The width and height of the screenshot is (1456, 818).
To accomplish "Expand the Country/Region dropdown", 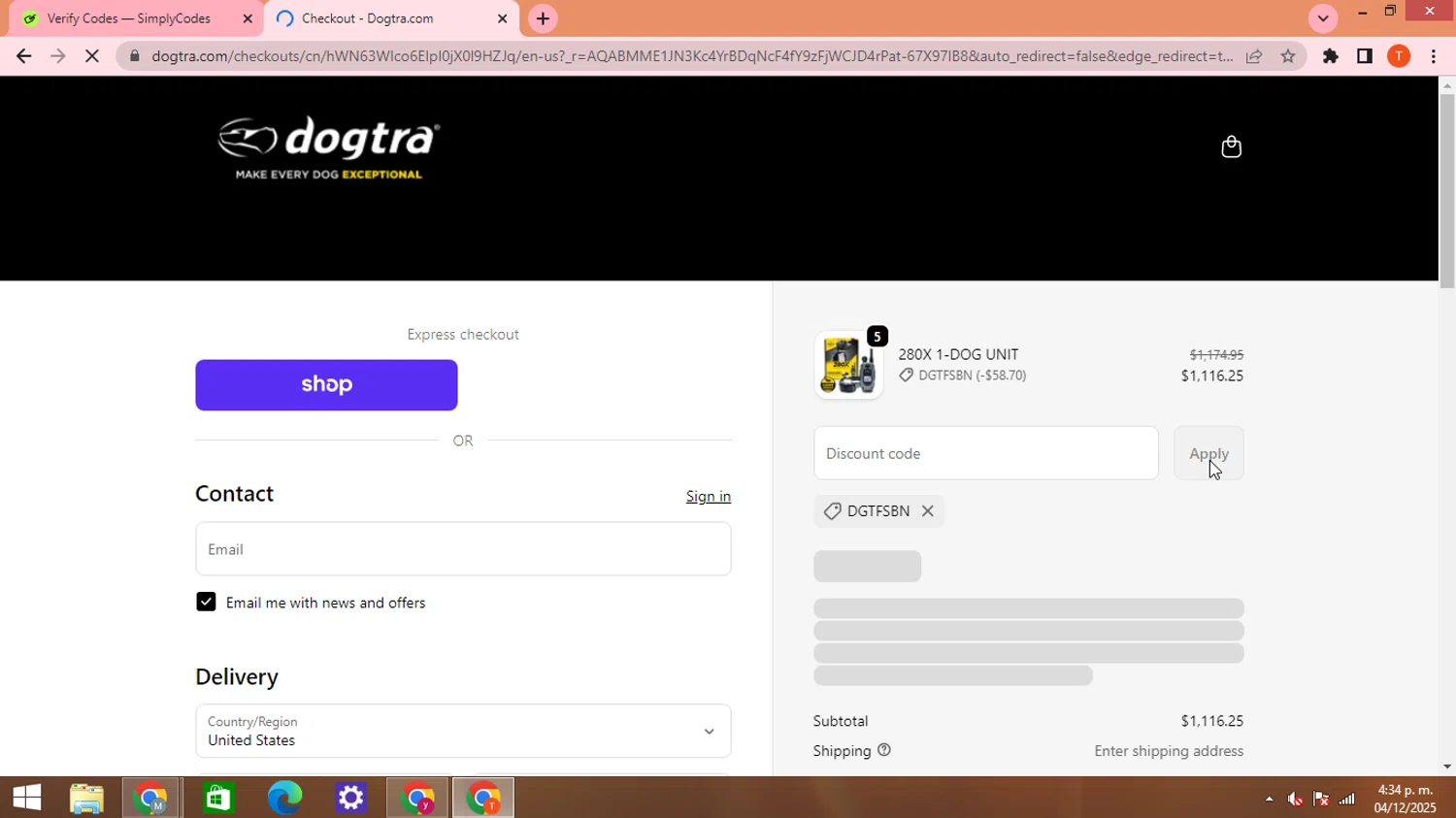I will click(463, 731).
